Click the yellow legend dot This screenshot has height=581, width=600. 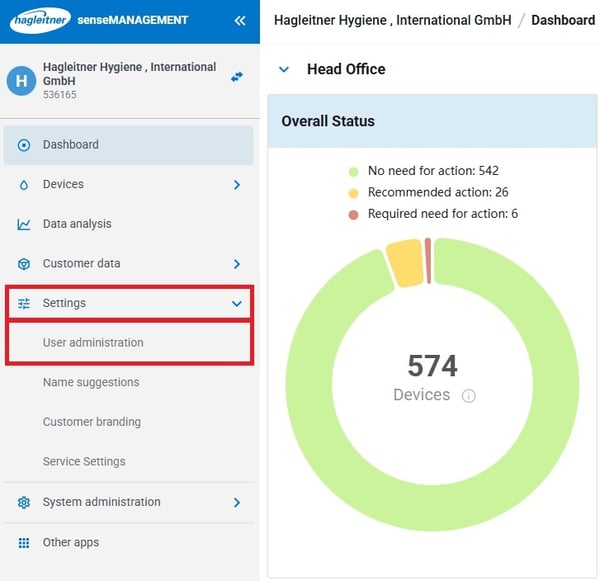[x=354, y=193]
